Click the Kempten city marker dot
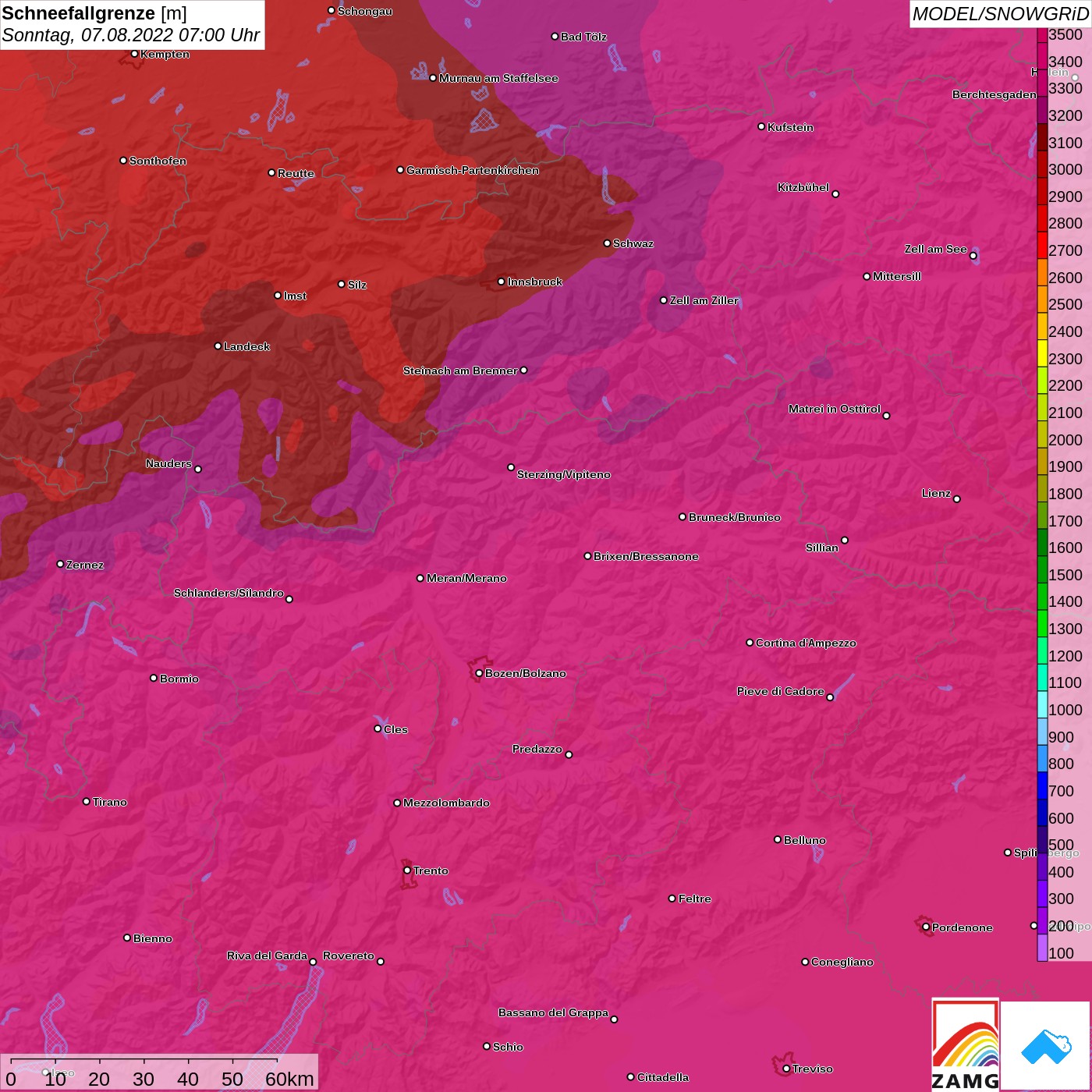Viewport: 1092px width, 1092px height. coord(134,54)
